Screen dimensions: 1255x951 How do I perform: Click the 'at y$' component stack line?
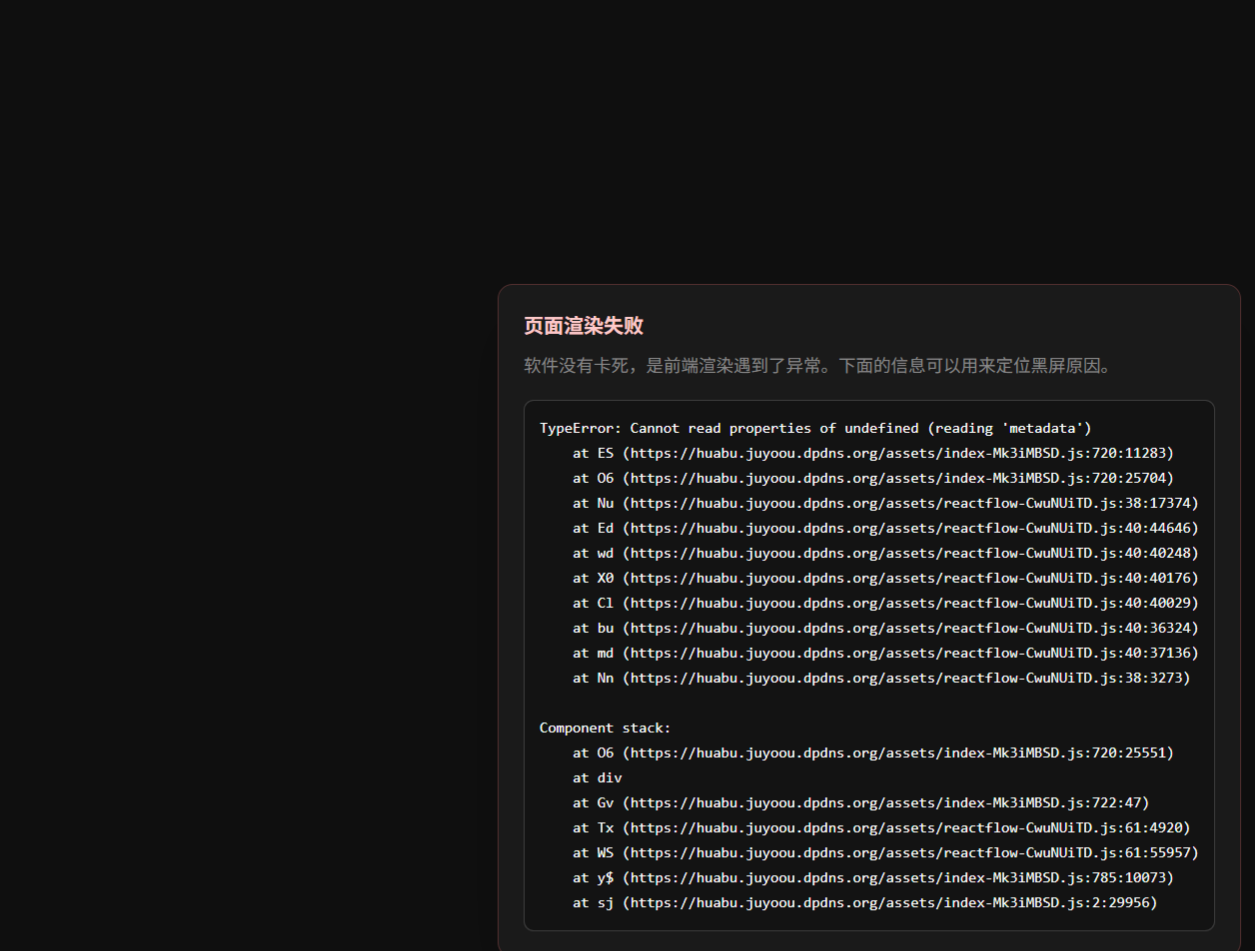tap(873, 878)
